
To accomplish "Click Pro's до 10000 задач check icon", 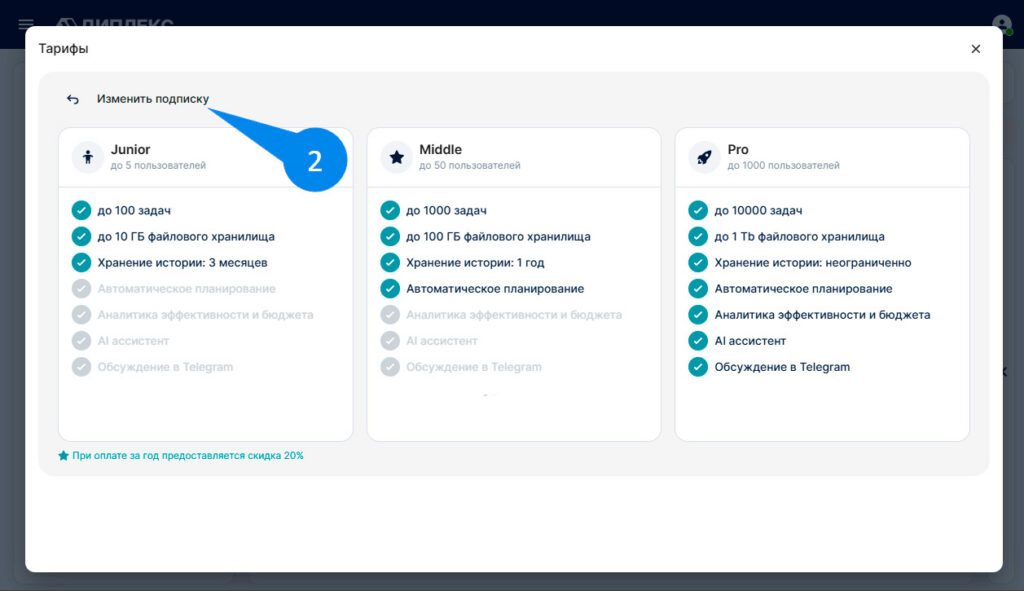I will pyautogui.click(x=698, y=210).
